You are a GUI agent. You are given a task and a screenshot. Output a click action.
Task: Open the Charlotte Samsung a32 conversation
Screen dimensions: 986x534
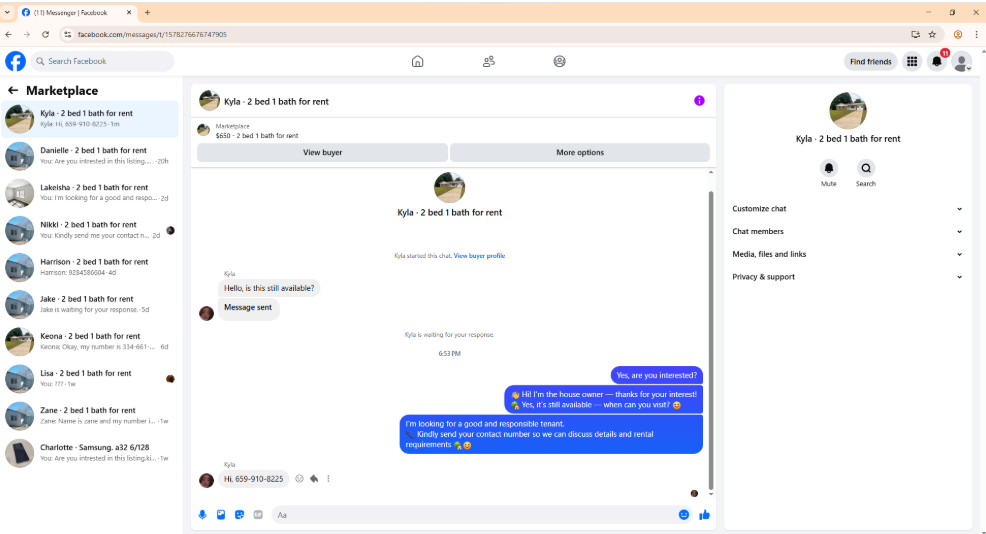tap(91, 453)
